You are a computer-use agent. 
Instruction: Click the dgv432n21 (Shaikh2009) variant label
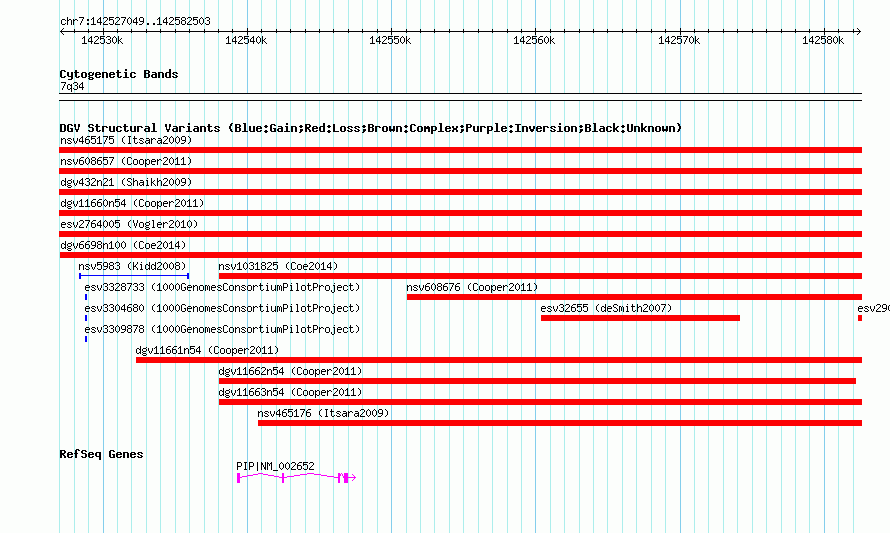[x=126, y=182]
